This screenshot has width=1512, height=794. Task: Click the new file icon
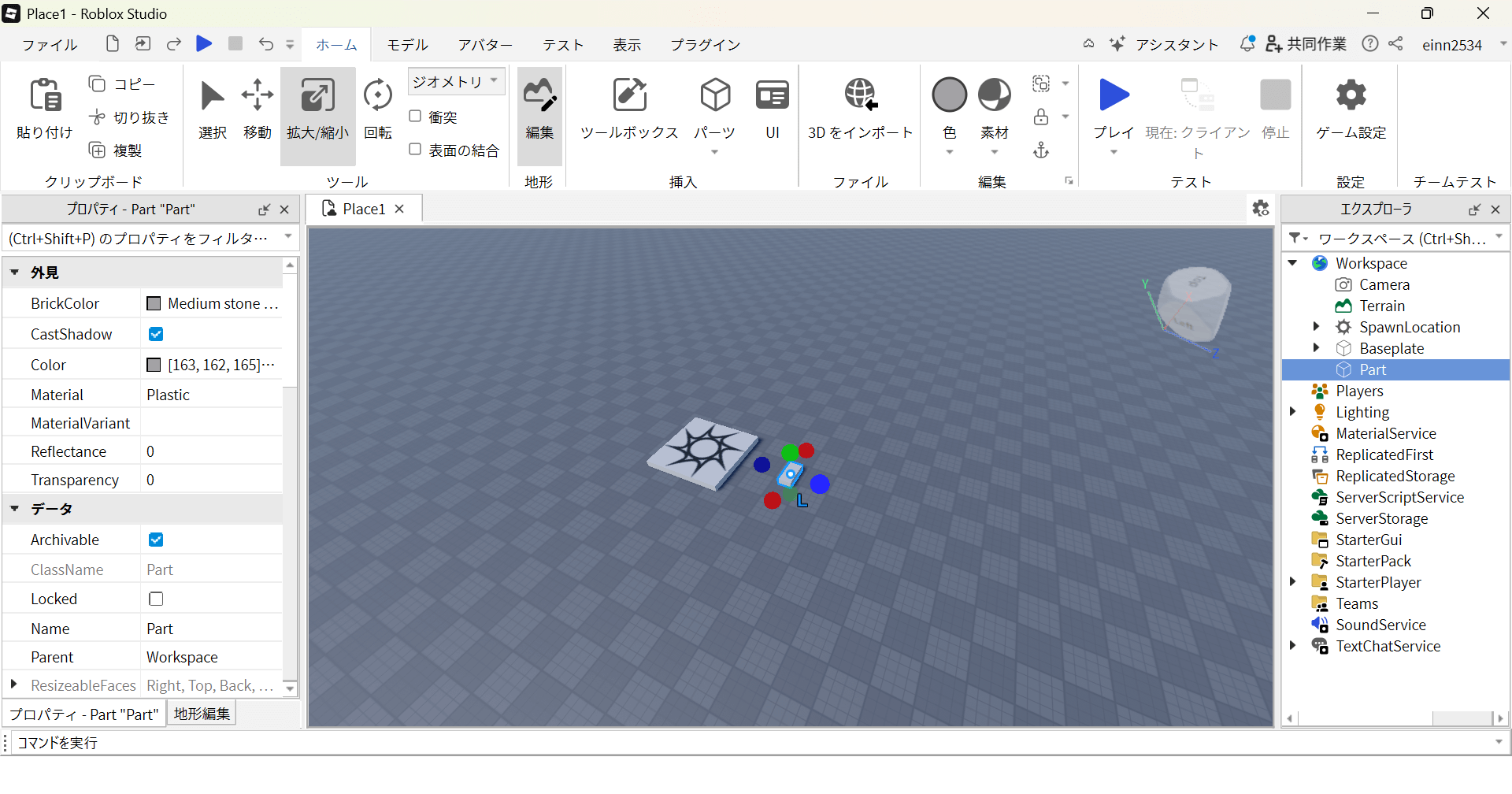point(112,44)
